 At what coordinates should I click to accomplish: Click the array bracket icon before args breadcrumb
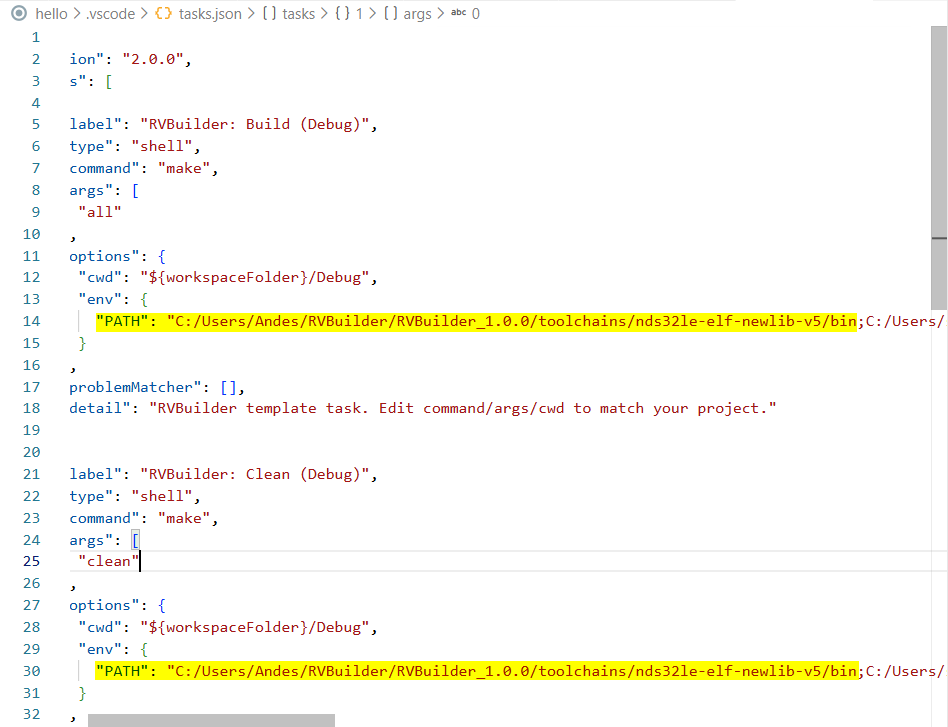click(x=390, y=14)
